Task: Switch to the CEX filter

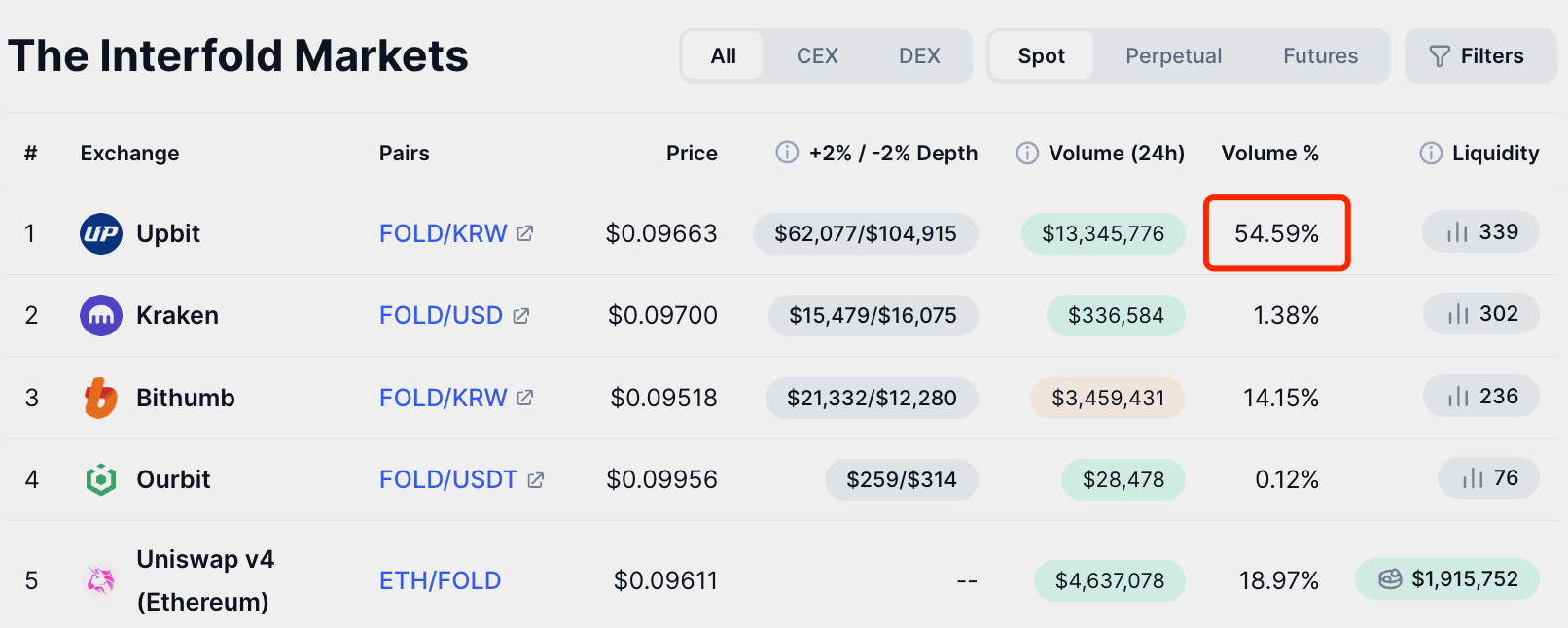Action: 817,56
